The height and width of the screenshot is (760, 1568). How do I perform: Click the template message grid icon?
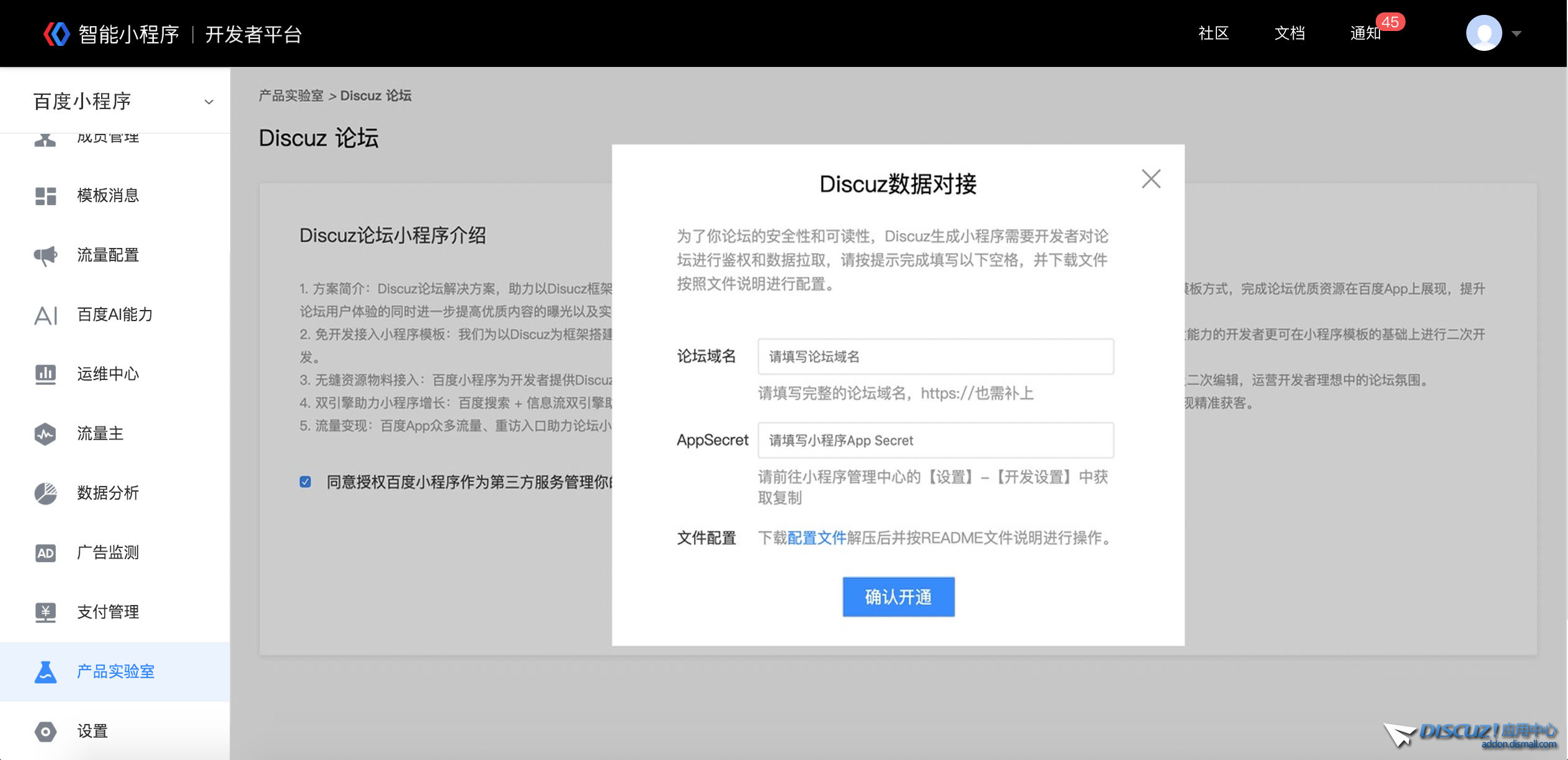point(45,196)
